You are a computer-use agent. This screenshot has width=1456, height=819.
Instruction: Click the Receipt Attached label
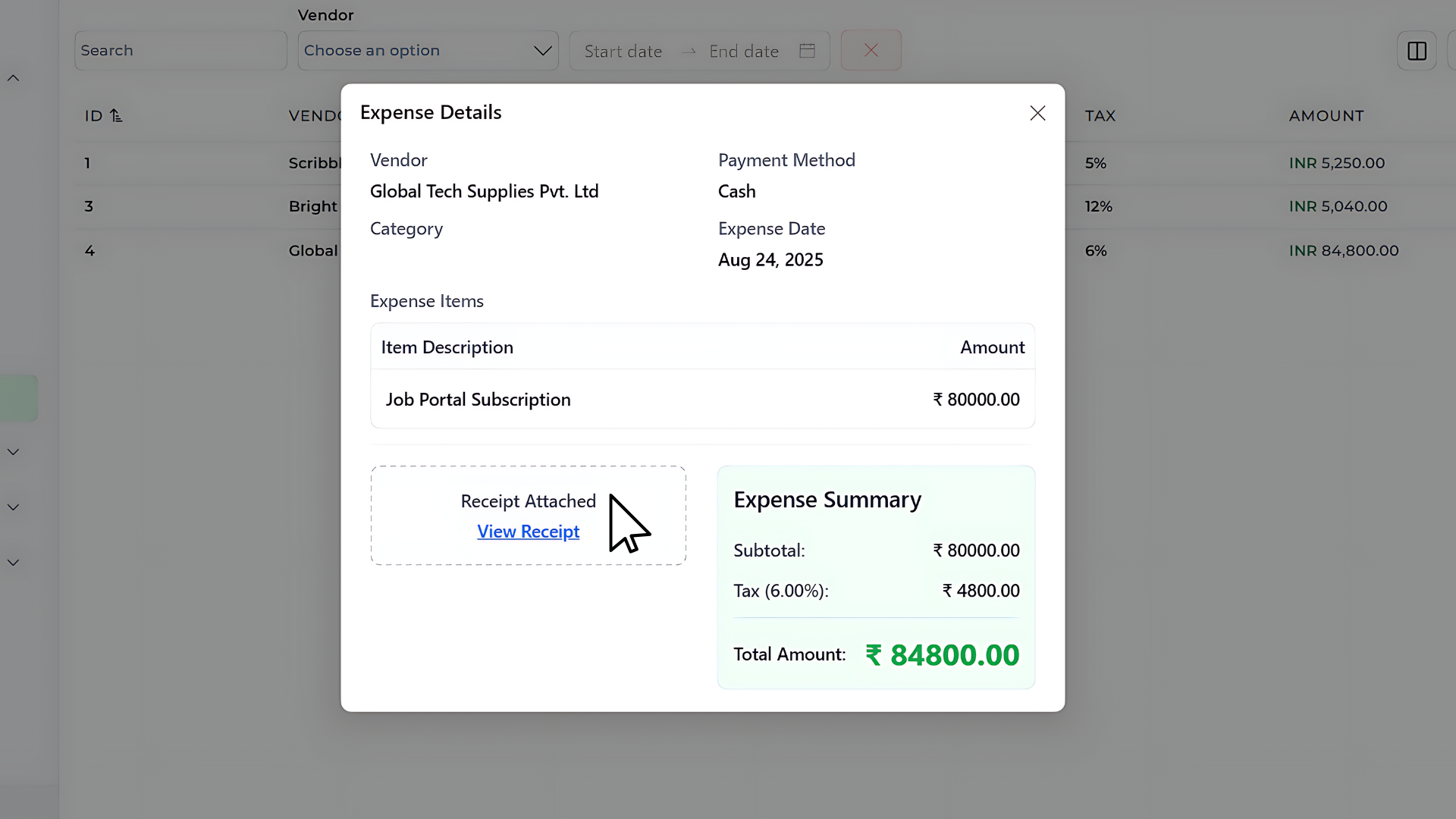click(528, 501)
